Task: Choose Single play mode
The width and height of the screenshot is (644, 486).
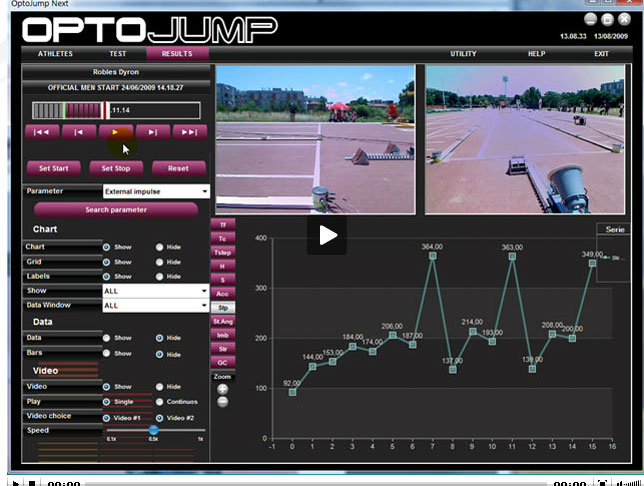Action: pos(106,402)
